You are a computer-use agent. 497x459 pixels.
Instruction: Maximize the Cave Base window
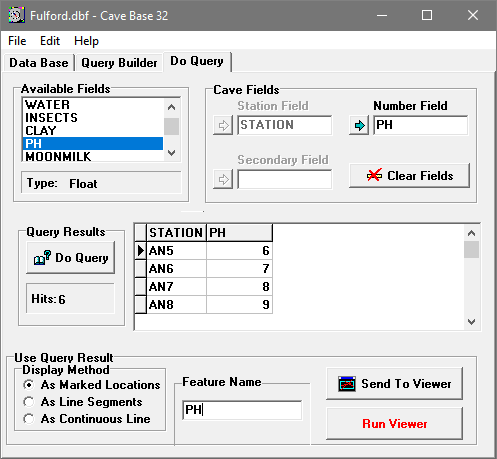(427, 15)
